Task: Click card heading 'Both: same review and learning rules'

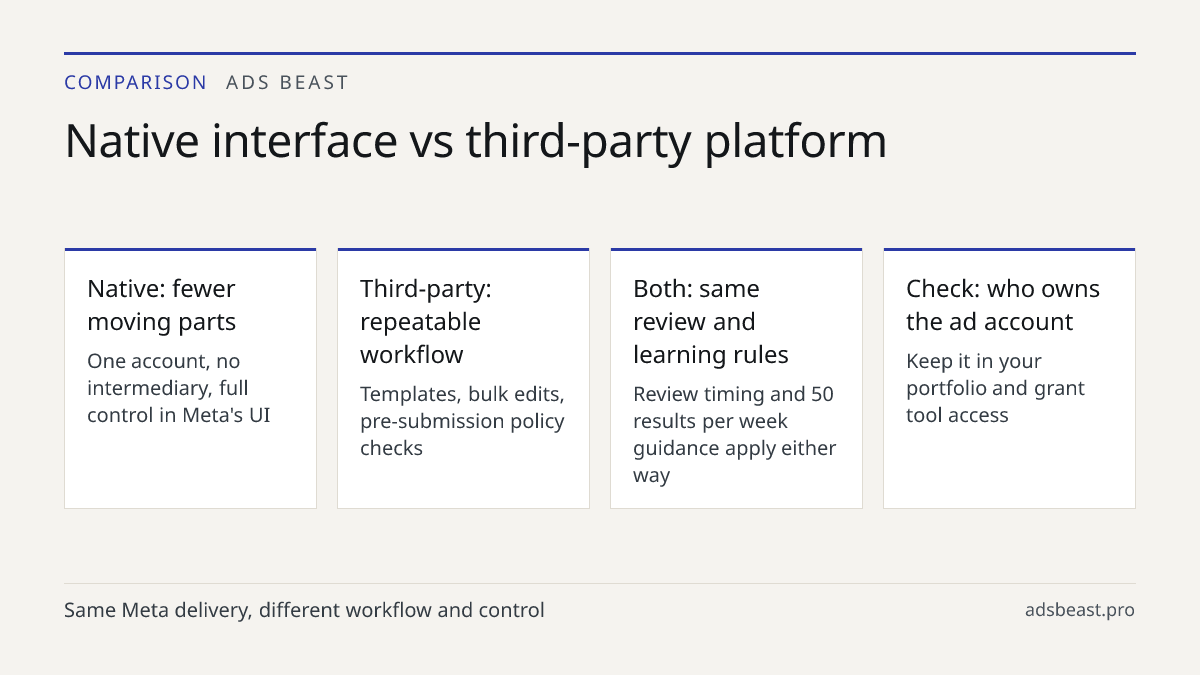Action: 711,321
